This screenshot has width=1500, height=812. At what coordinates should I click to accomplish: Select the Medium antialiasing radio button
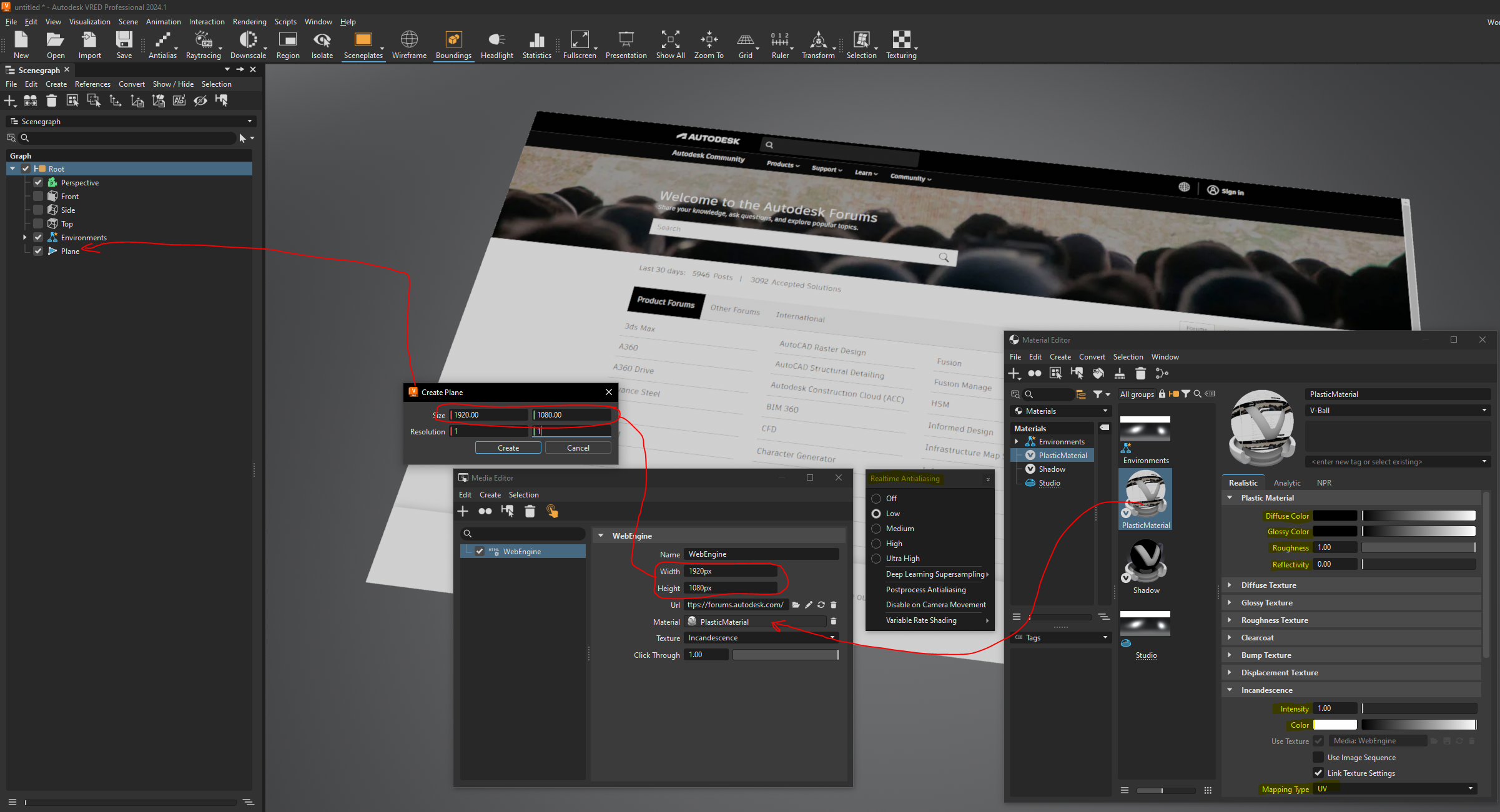(x=876, y=528)
